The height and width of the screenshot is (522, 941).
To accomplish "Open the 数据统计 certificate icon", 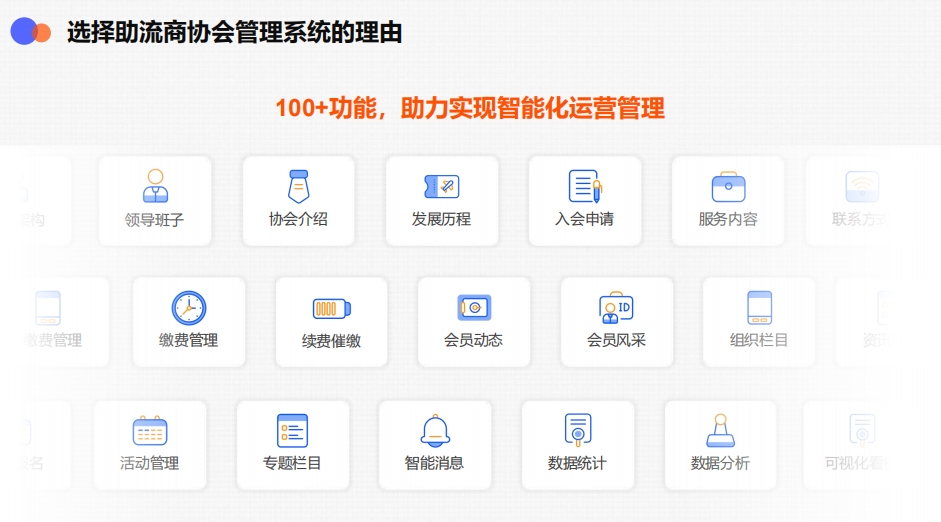I will 578,431.
